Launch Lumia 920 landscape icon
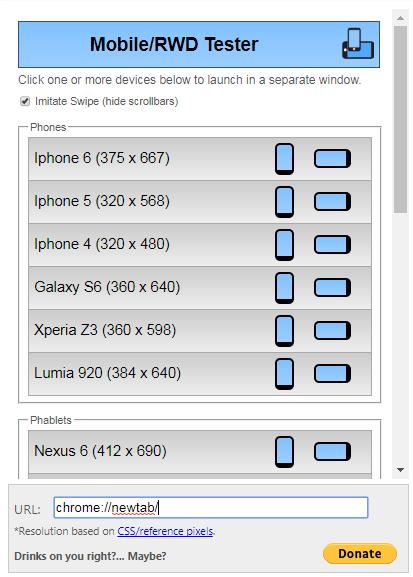 coord(332,374)
